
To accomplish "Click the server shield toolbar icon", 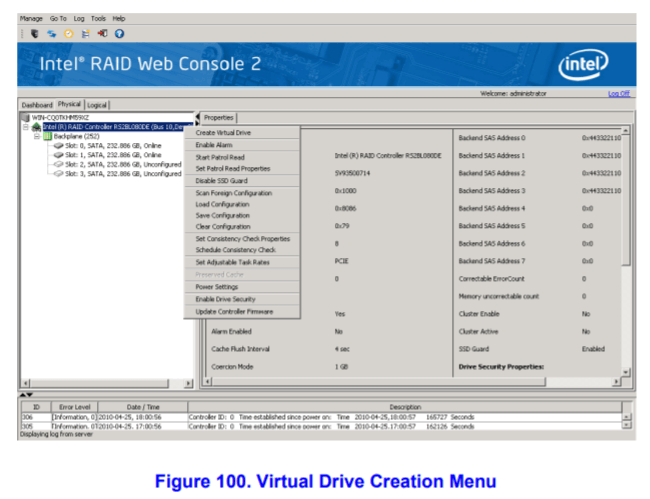I will (x=34, y=34).
